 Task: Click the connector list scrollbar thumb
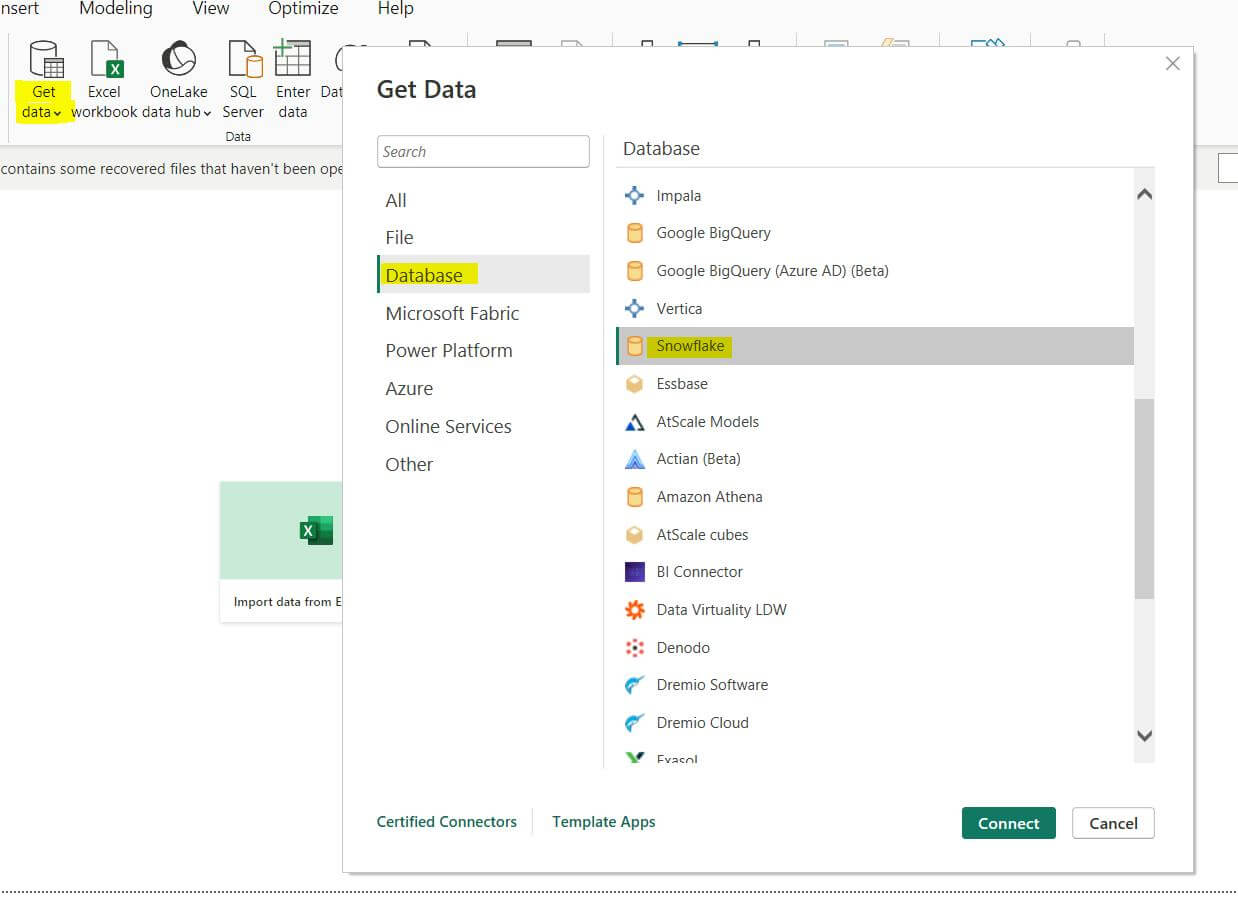[1145, 499]
